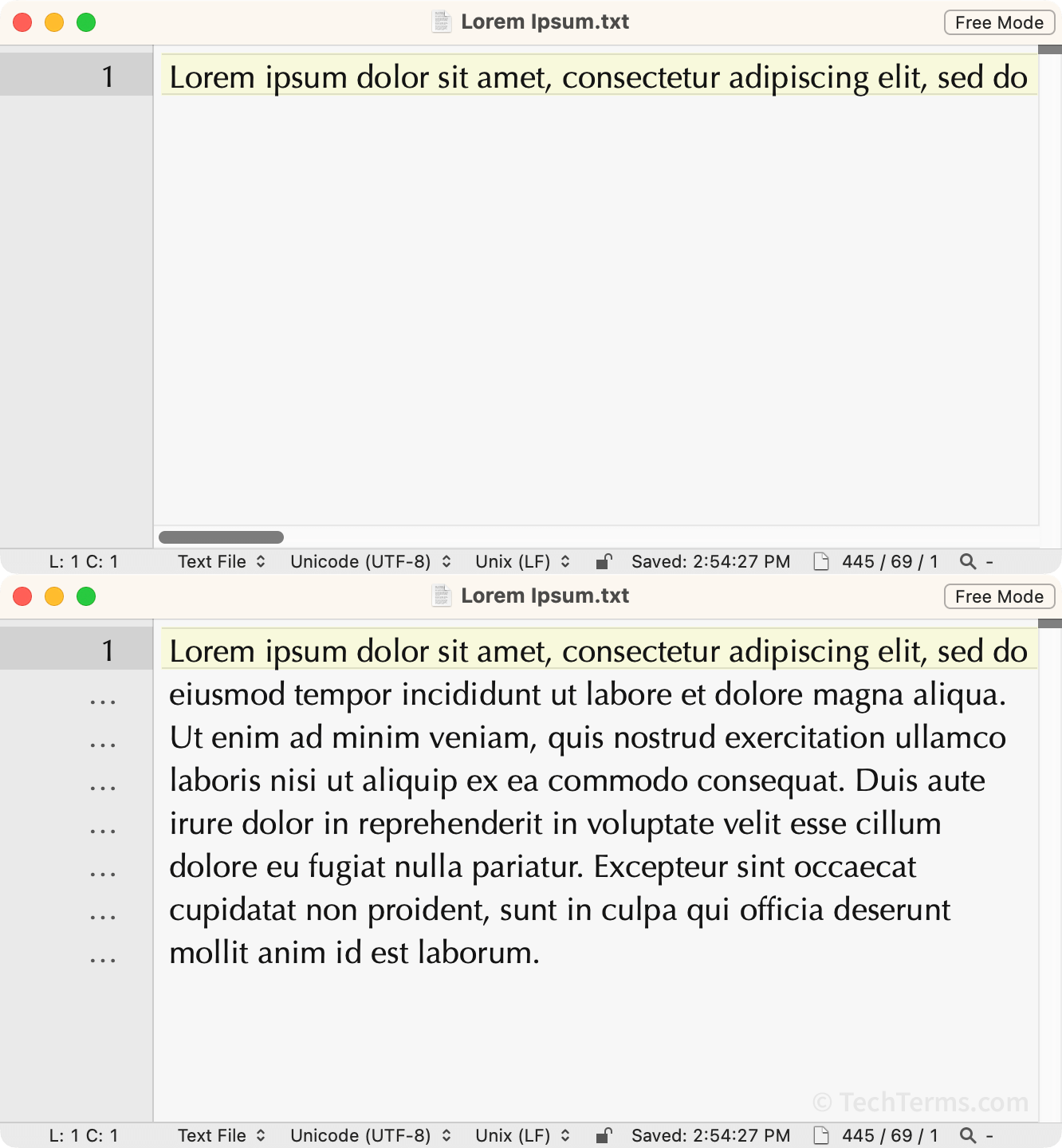The width and height of the screenshot is (1062, 1148).
Task: Click the padlock icon in the bottom status bar
Action: 604,1135
